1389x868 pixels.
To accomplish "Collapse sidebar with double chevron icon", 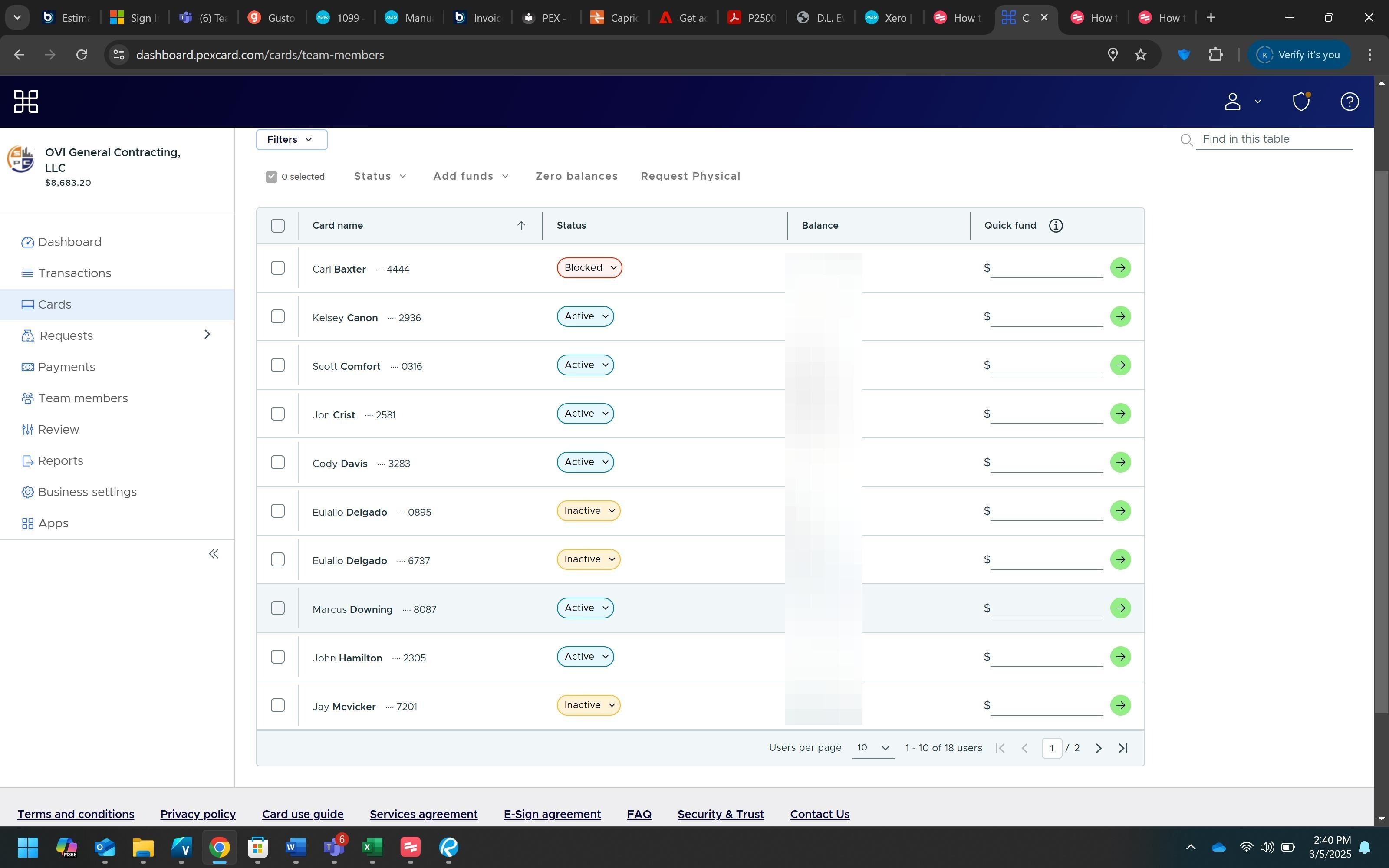I will (x=214, y=554).
